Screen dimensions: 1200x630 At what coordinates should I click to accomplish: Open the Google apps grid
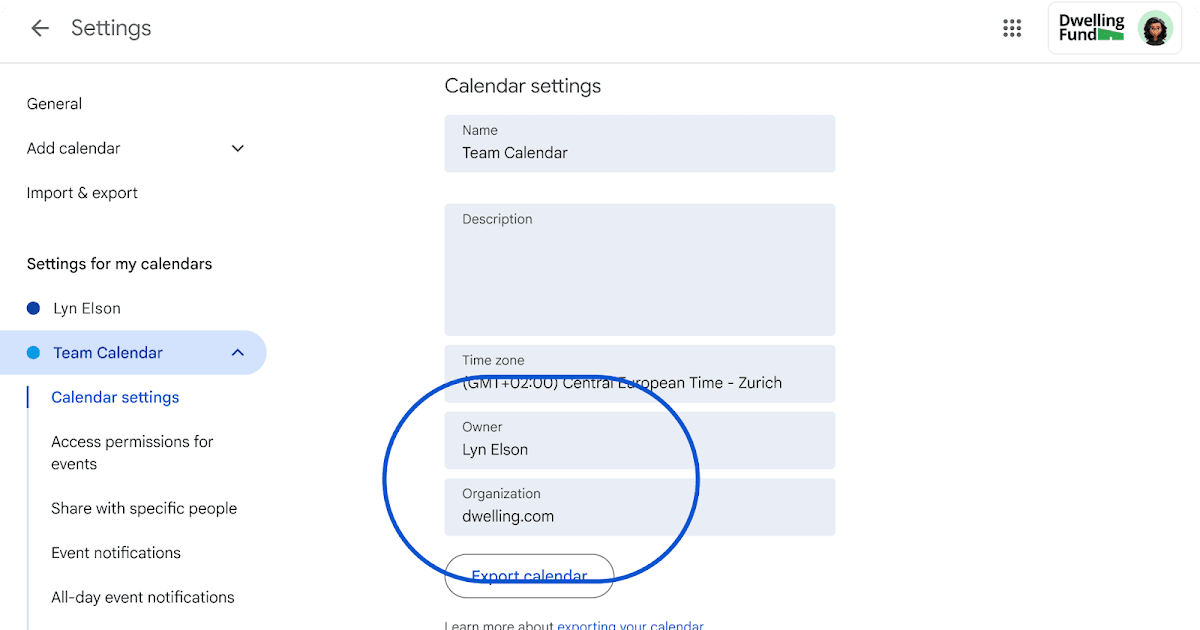tap(1012, 28)
